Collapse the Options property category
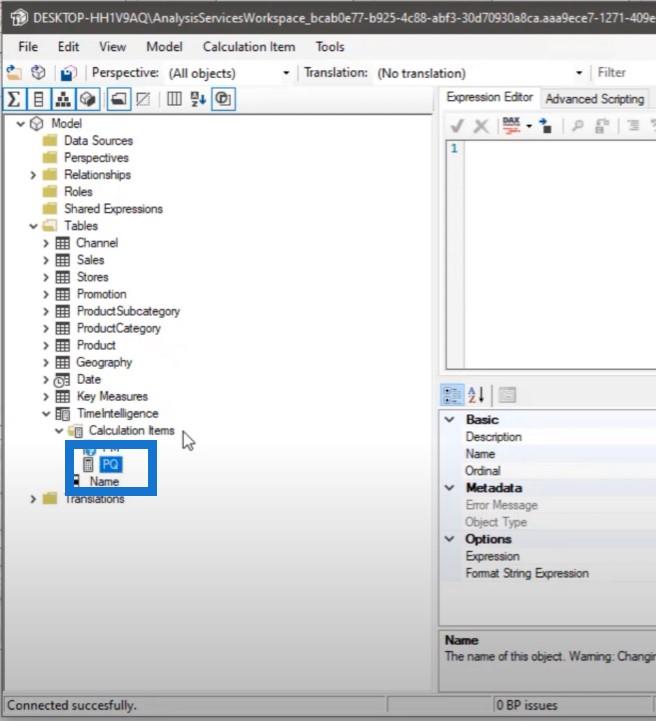 coord(450,539)
